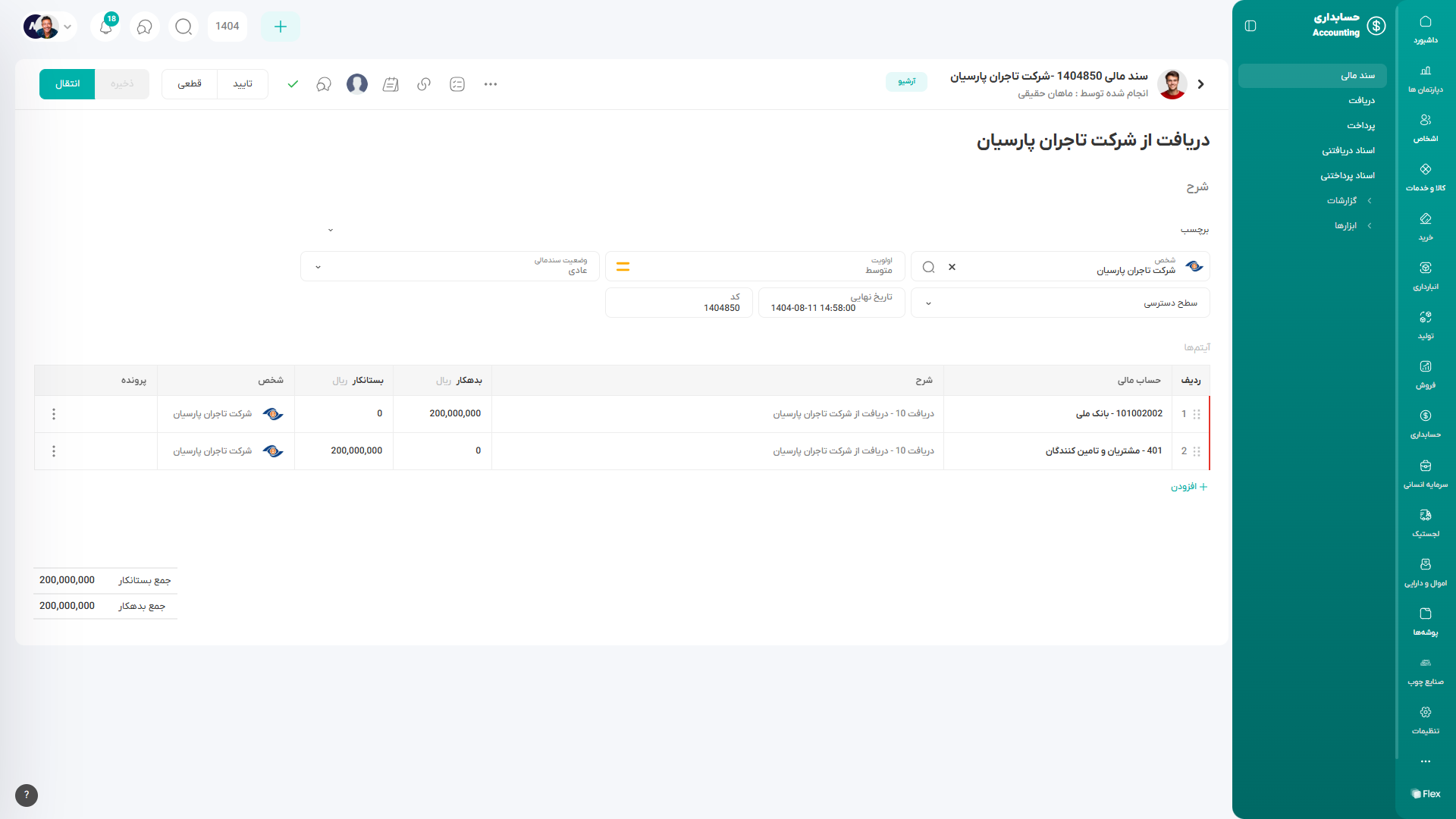The height and width of the screenshot is (819, 1456).
Task: Open the Warehouse (انبارداری) sidebar module
Action: pos(1425,275)
